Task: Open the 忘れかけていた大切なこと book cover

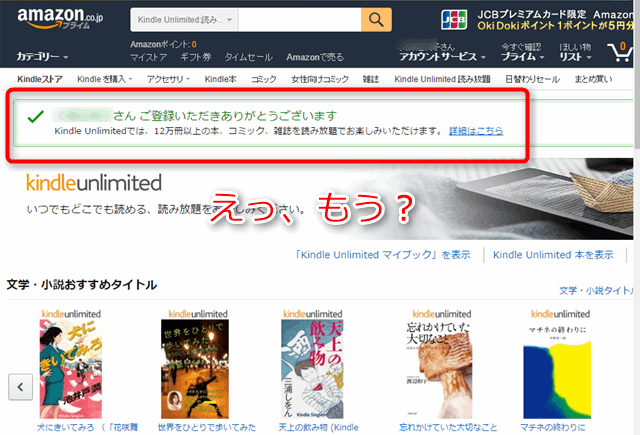Action: pyautogui.click(x=440, y=369)
